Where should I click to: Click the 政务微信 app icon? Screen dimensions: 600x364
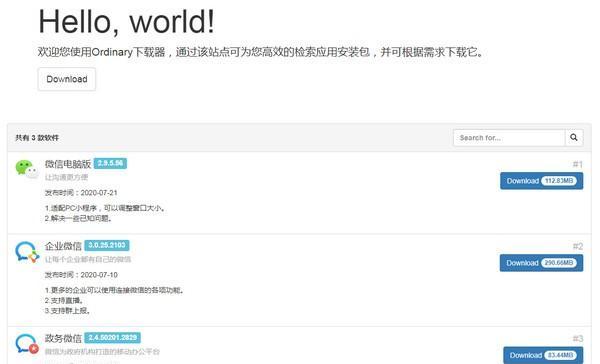click(x=27, y=344)
